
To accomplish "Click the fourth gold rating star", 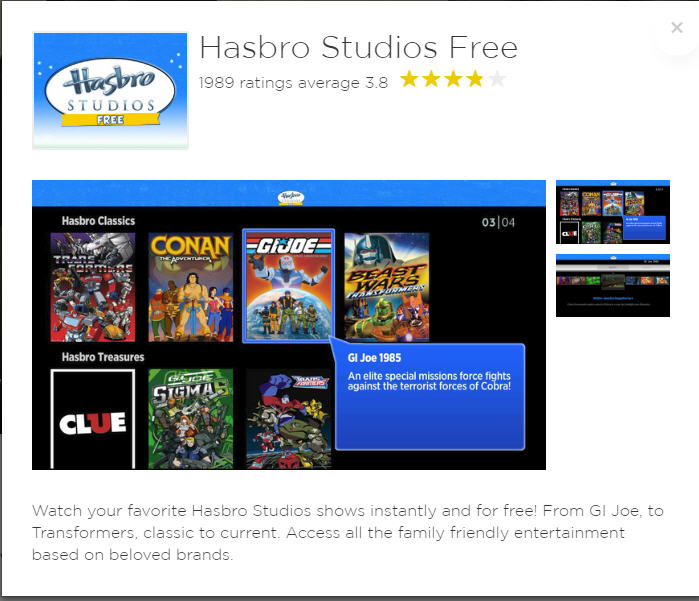I will pyautogui.click(x=475, y=79).
